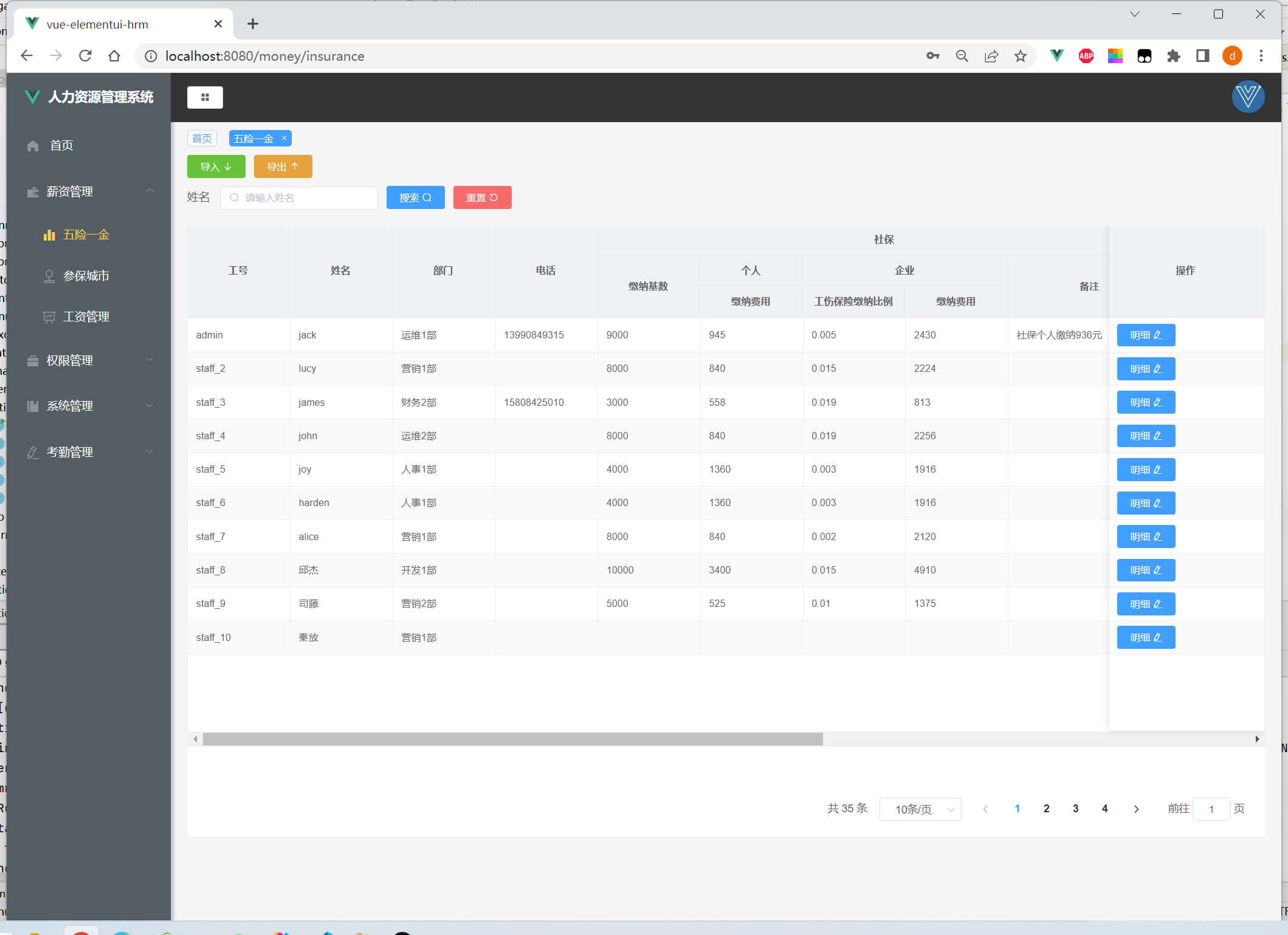Click 明细 button for staff_3 james
The height and width of the screenshot is (935, 1288).
pyautogui.click(x=1145, y=402)
